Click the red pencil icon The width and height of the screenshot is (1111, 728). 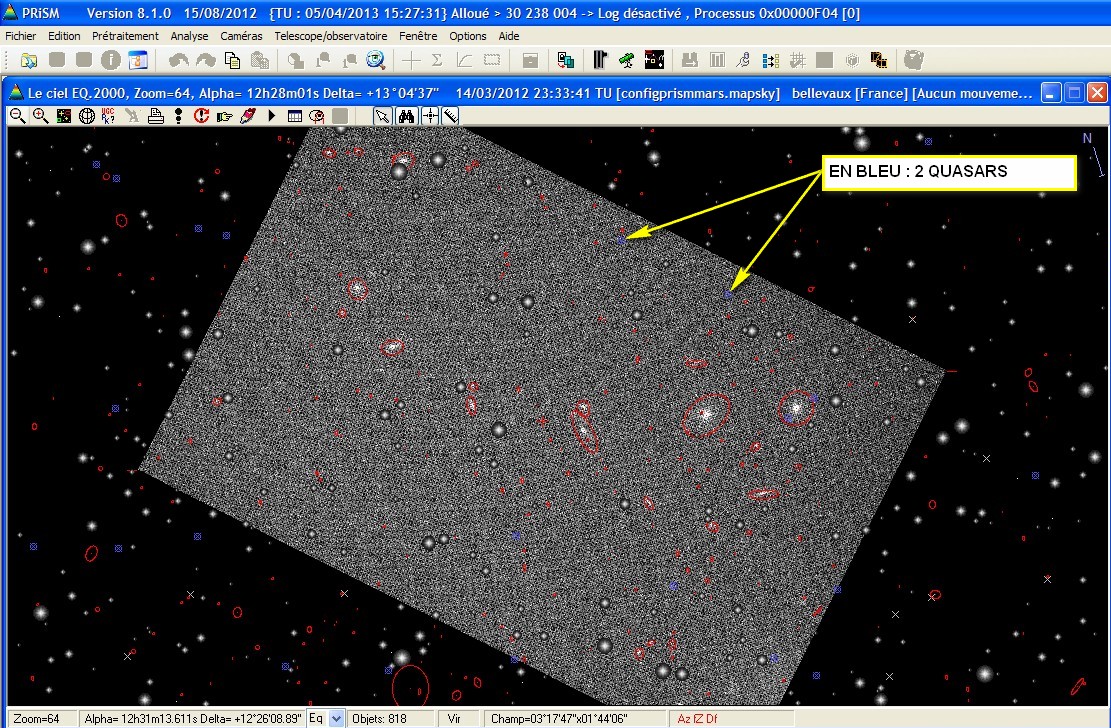248,116
